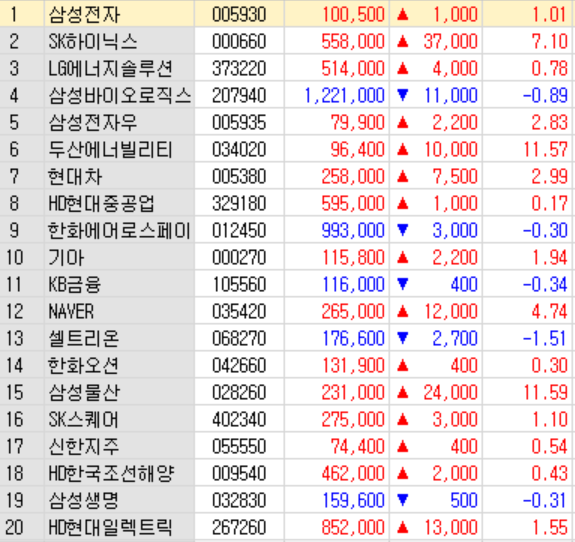
Task: Click stock code 028260
Action: click(x=239, y=392)
